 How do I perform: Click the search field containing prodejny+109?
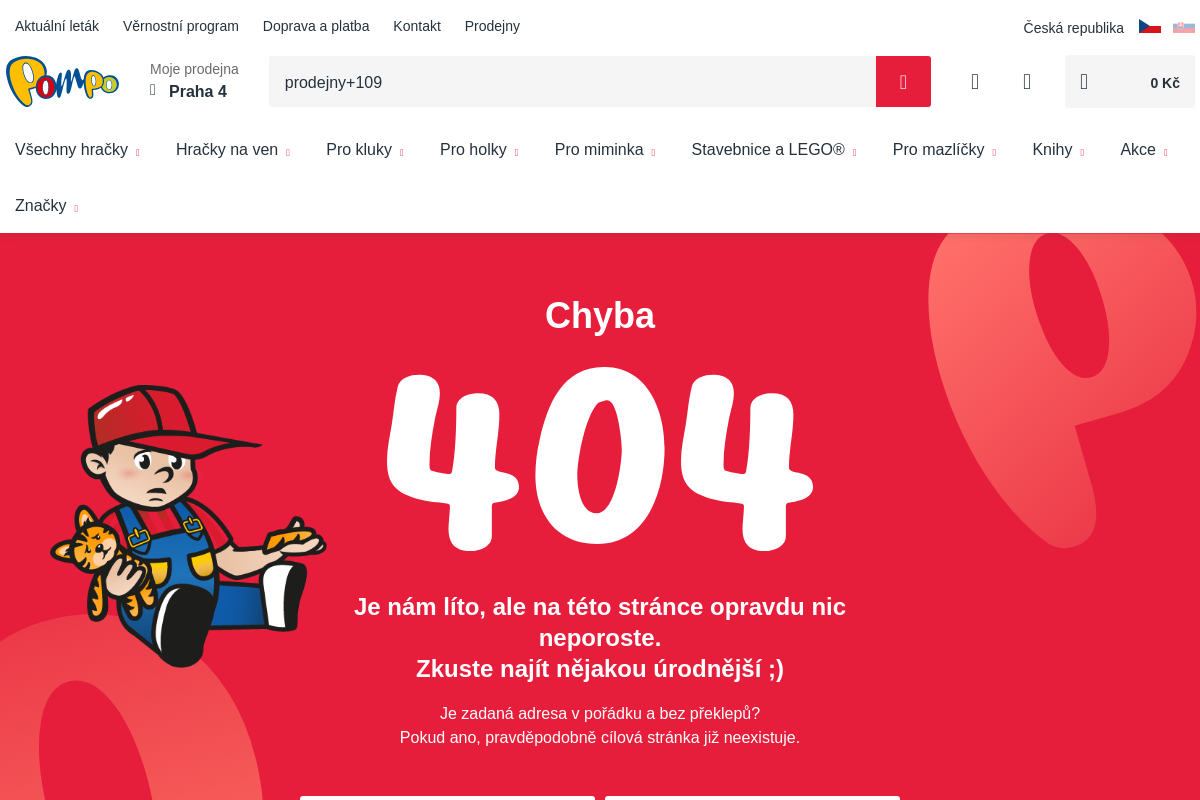click(572, 82)
